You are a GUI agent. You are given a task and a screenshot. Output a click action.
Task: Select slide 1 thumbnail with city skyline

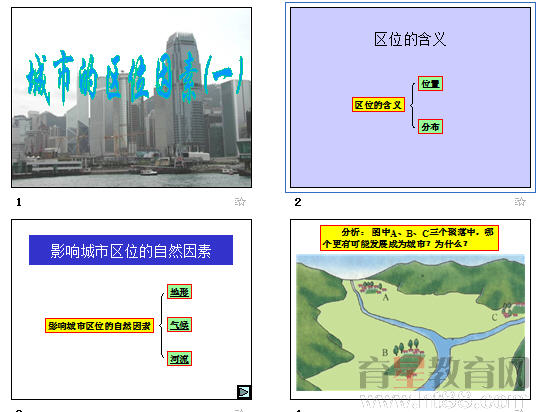(x=131, y=97)
